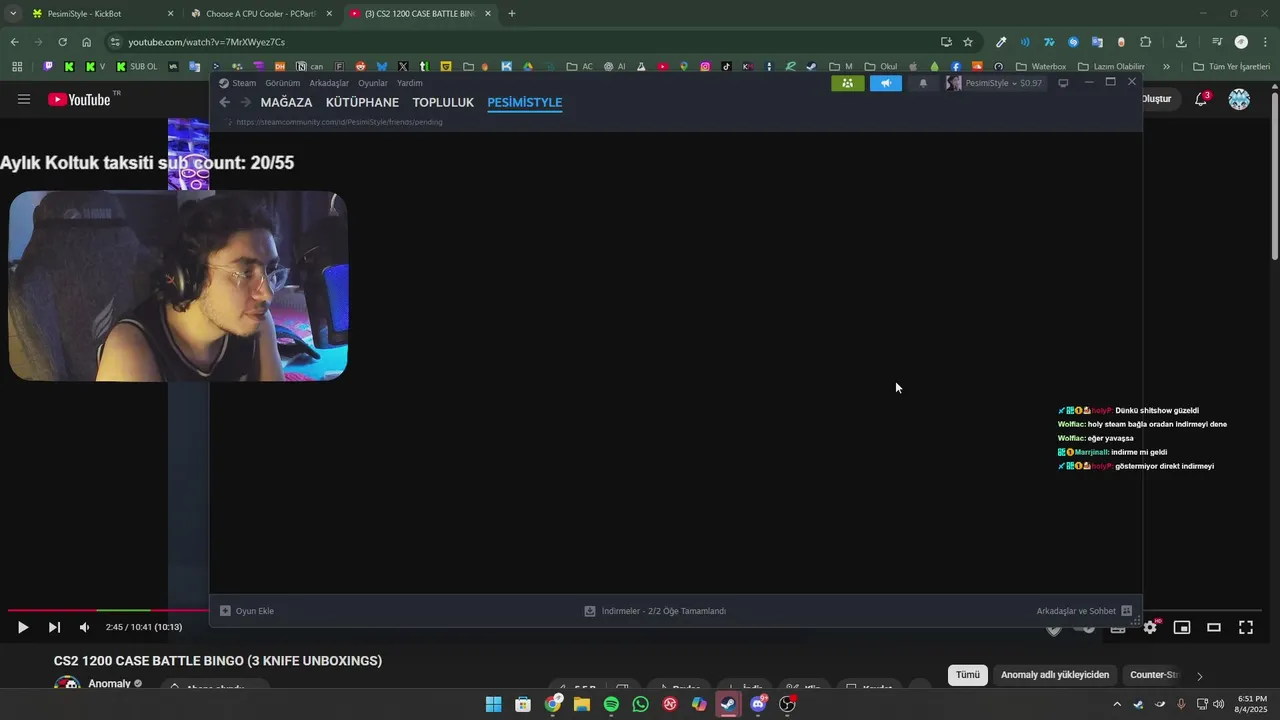Open the YouTube hamburger guide menu
This screenshot has height=720, width=1280.
[x=24, y=99]
